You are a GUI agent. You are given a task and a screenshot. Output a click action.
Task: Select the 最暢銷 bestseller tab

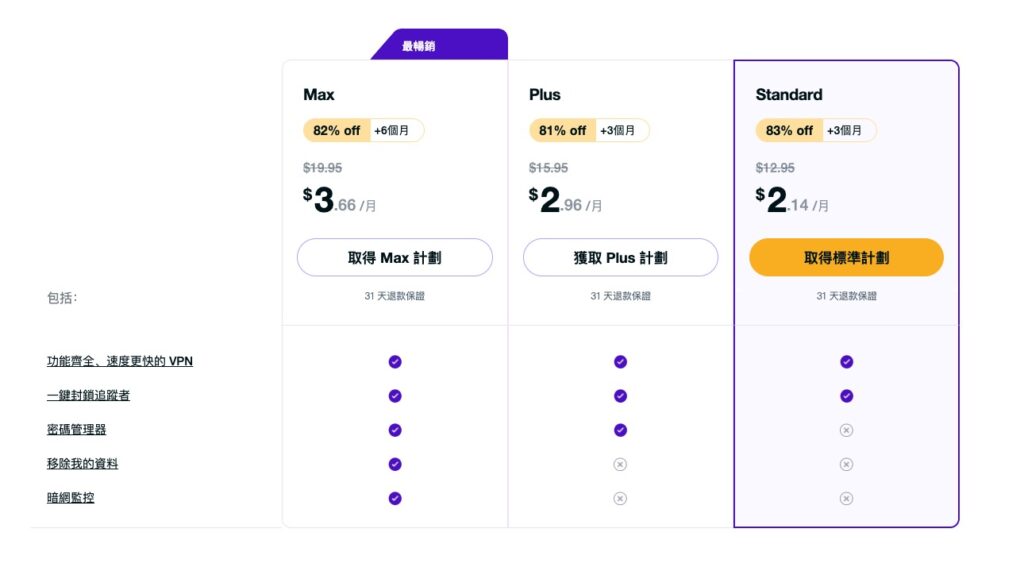[419, 46]
